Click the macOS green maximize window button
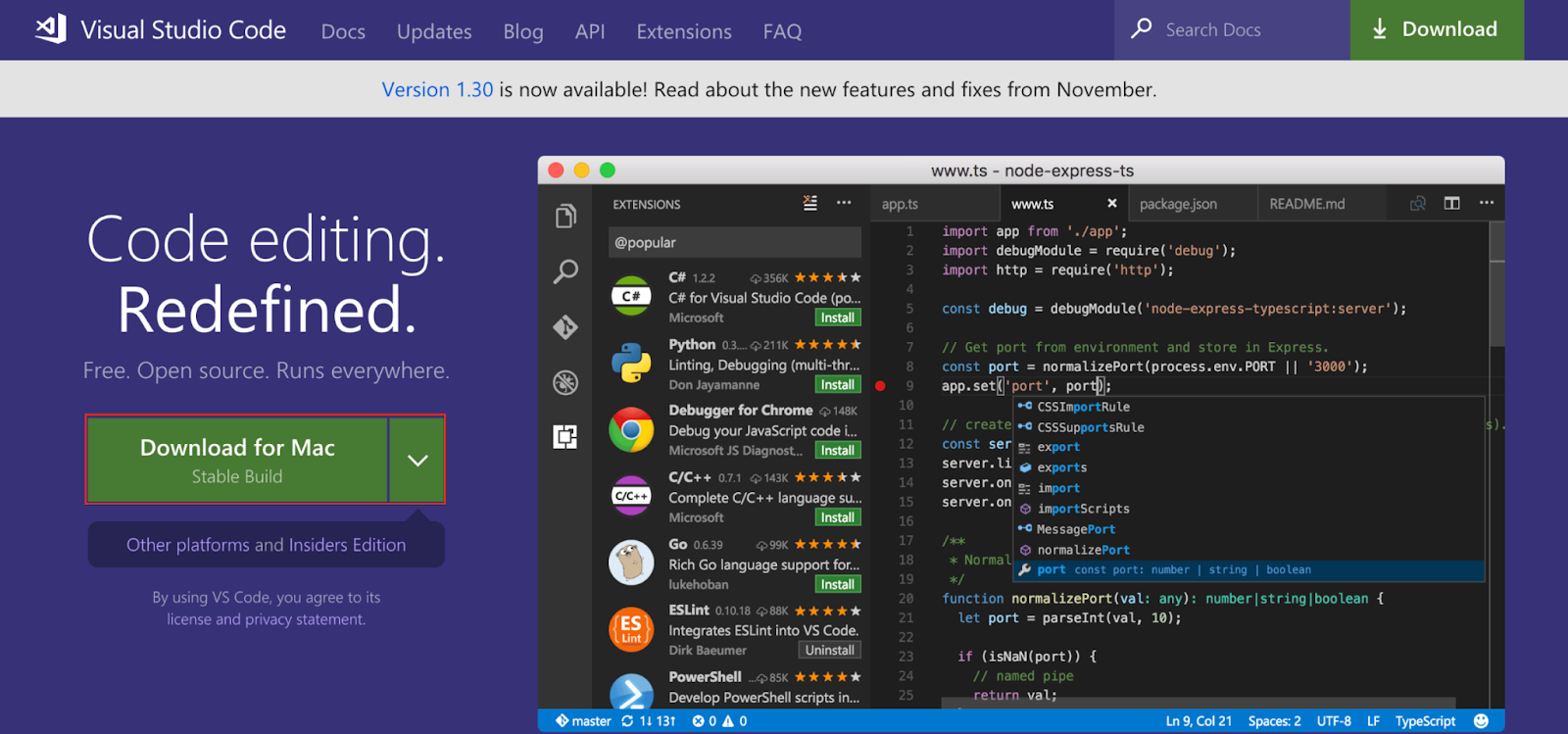Image resolution: width=1568 pixels, height=734 pixels. point(608,171)
